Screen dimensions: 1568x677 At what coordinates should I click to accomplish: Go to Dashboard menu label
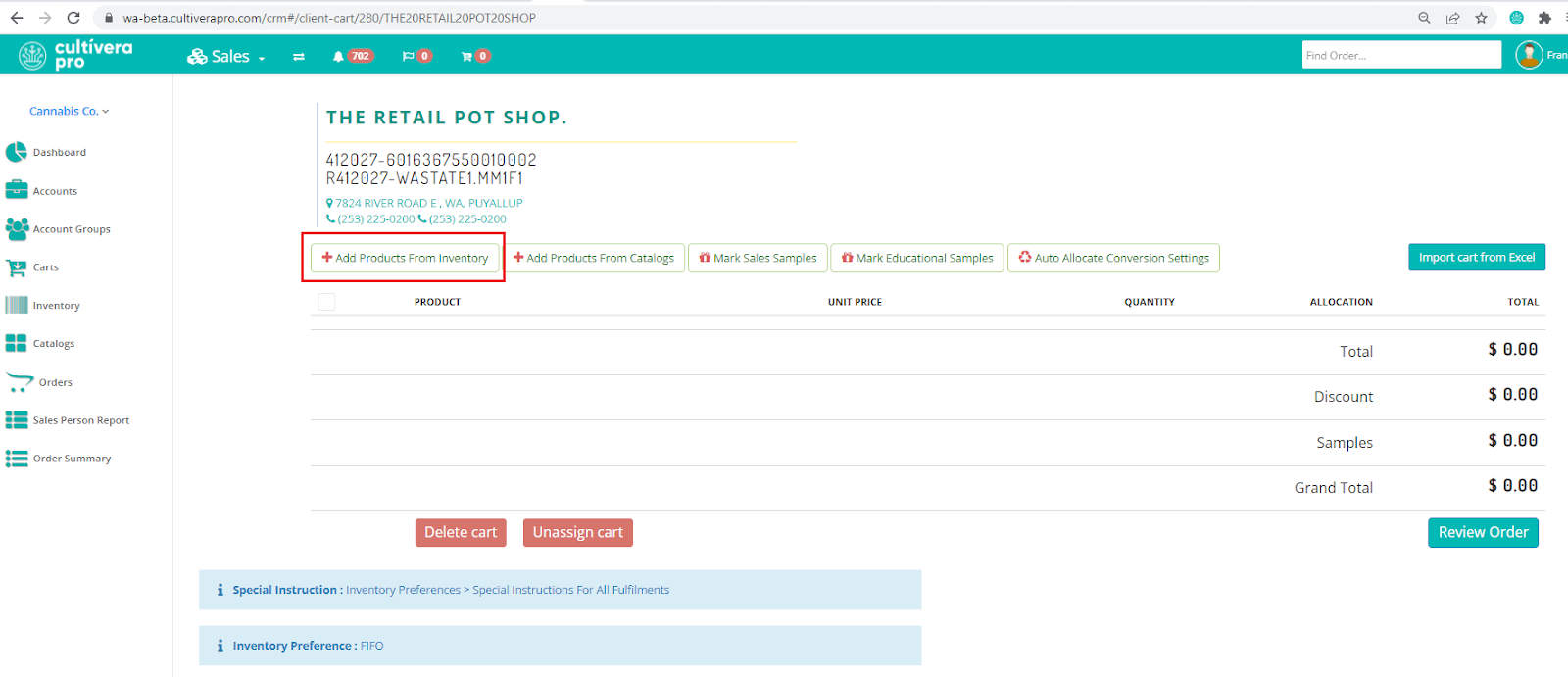click(x=60, y=152)
